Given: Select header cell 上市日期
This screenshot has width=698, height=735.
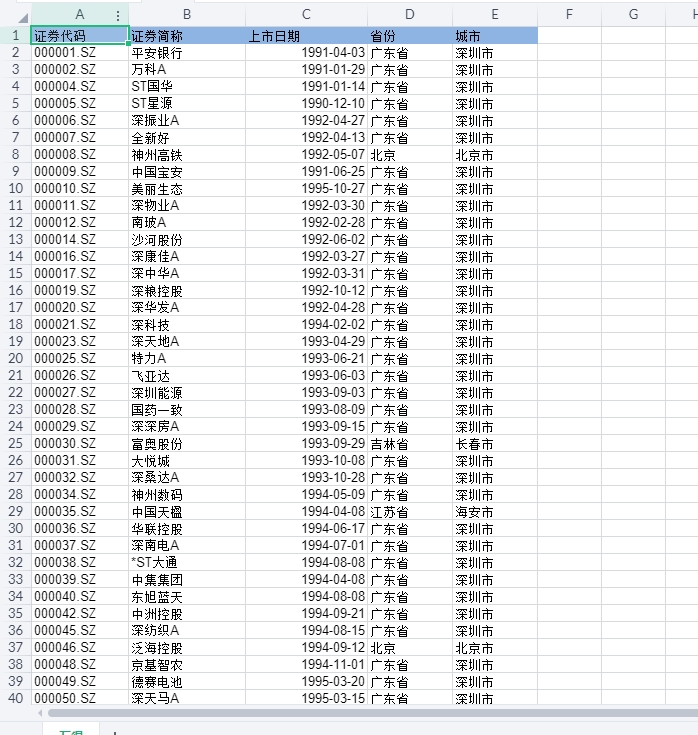Looking at the screenshot, I should pyautogui.click(x=307, y=36).
